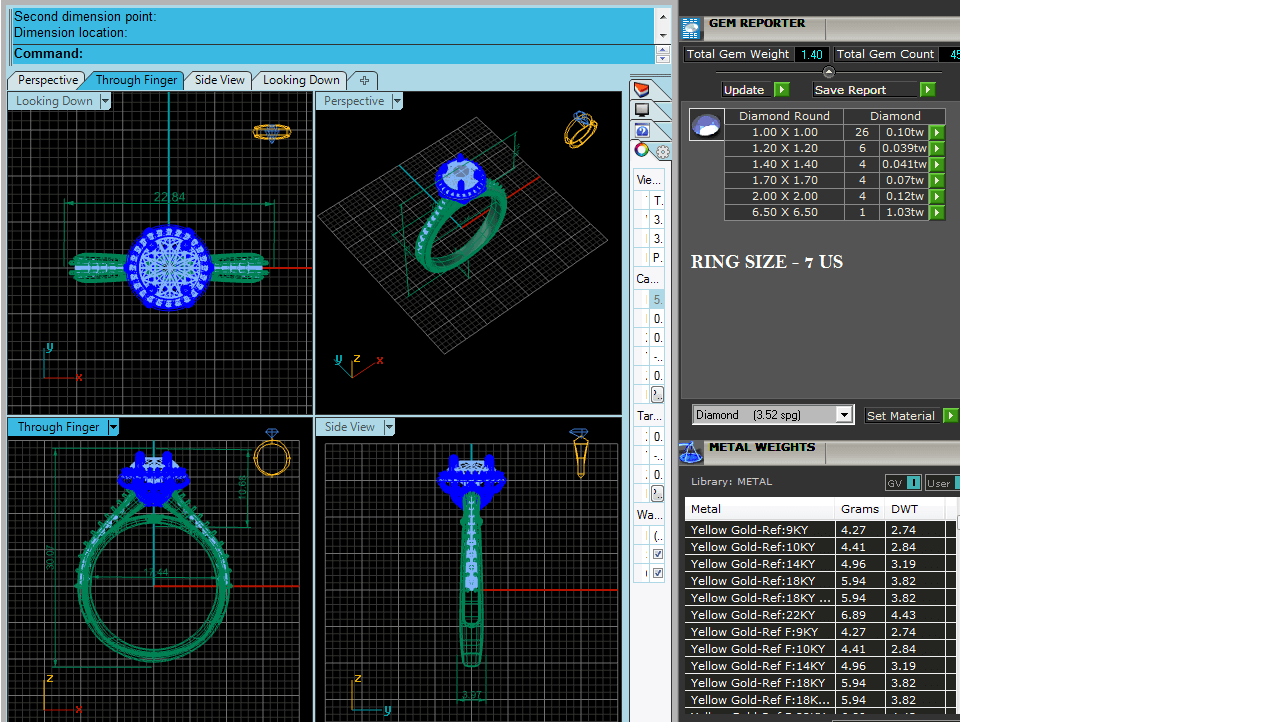Click the gear settings icon in side panel

662,153
